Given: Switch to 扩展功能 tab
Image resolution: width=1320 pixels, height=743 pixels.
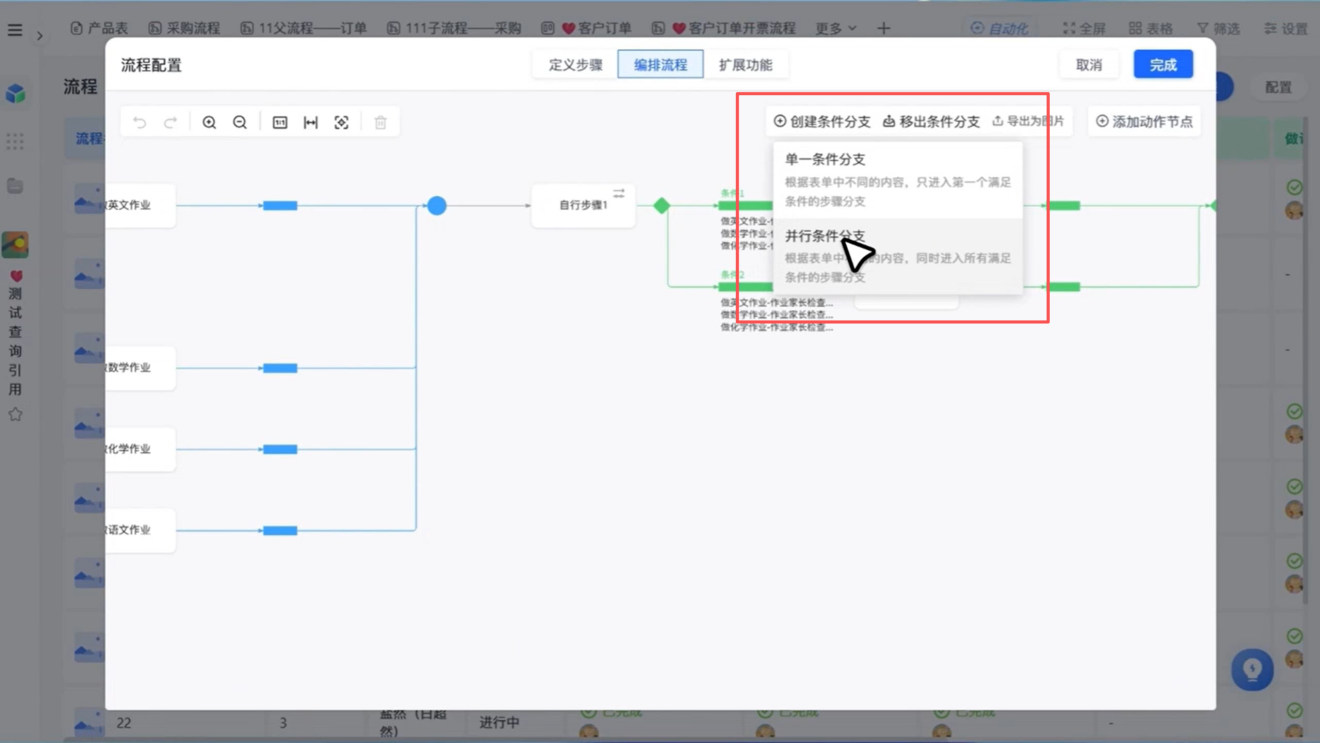Looking at the screenshot, I should [x=745, y=64].
